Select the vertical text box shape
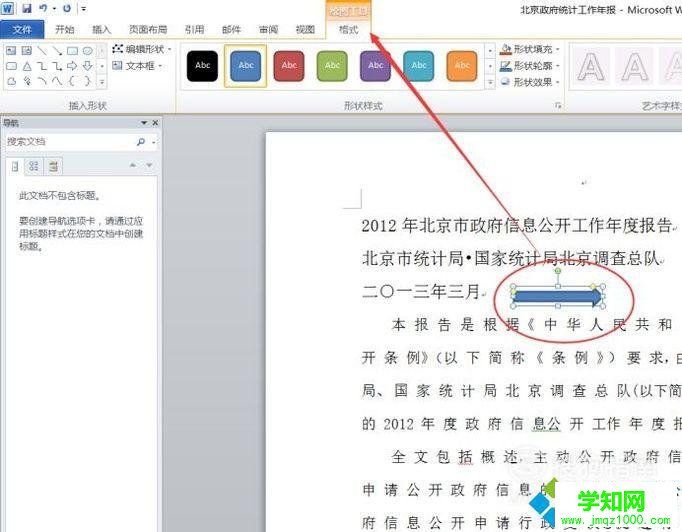Image resolution: width=682 pixels, height=532 pixels. 27,51
